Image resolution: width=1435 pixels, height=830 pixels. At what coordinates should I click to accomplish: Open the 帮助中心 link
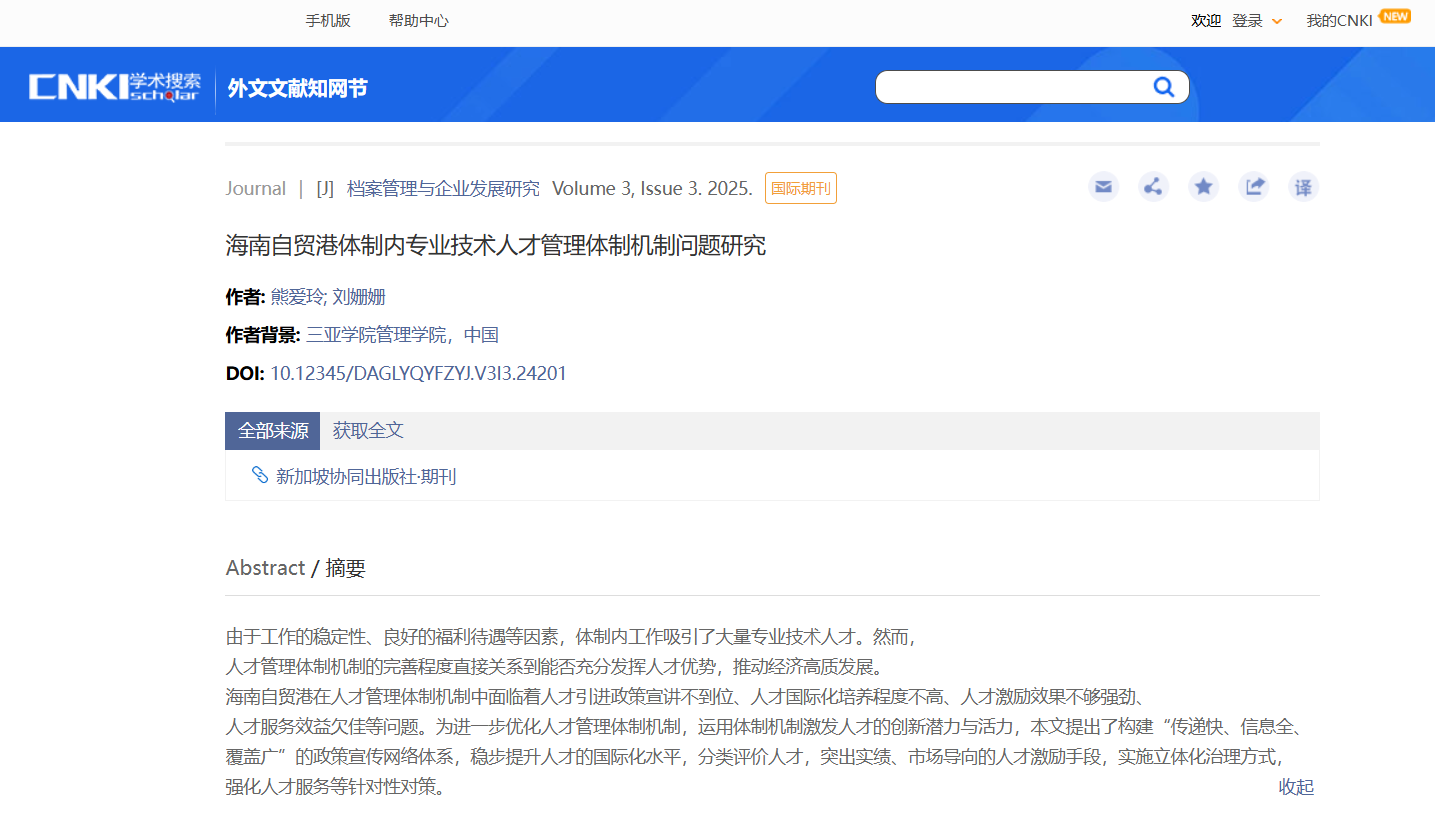pos(418,21)
